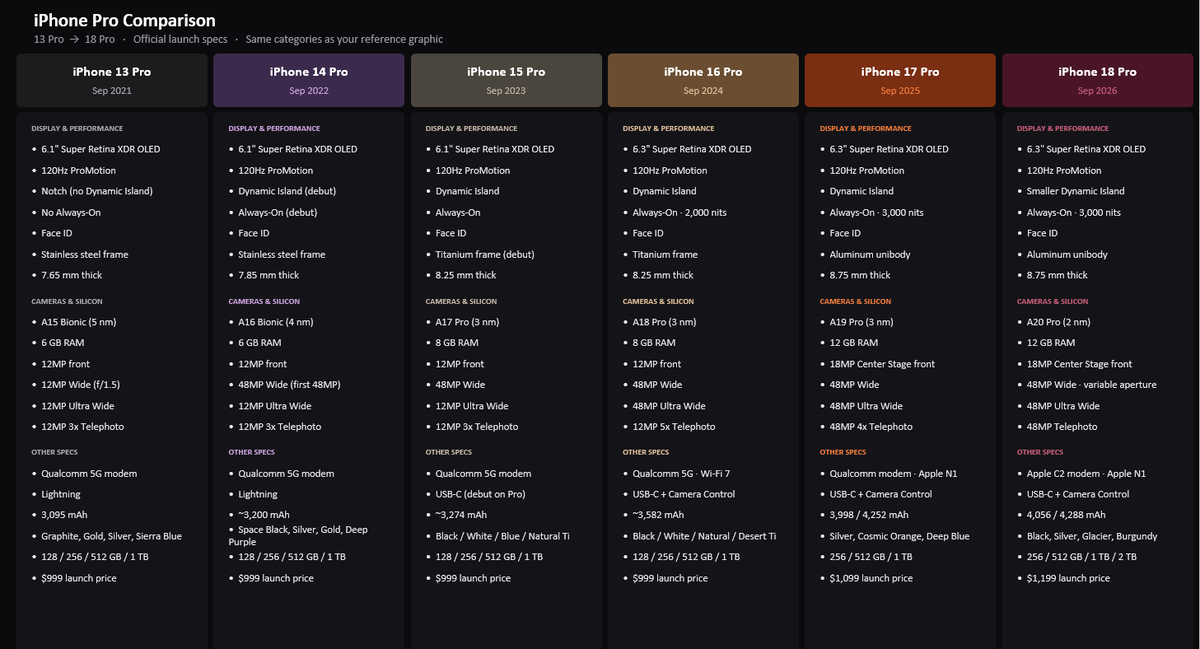Select the iPhone 17 Pro header card
The image size is (1200, 649).
pos(900,80)
